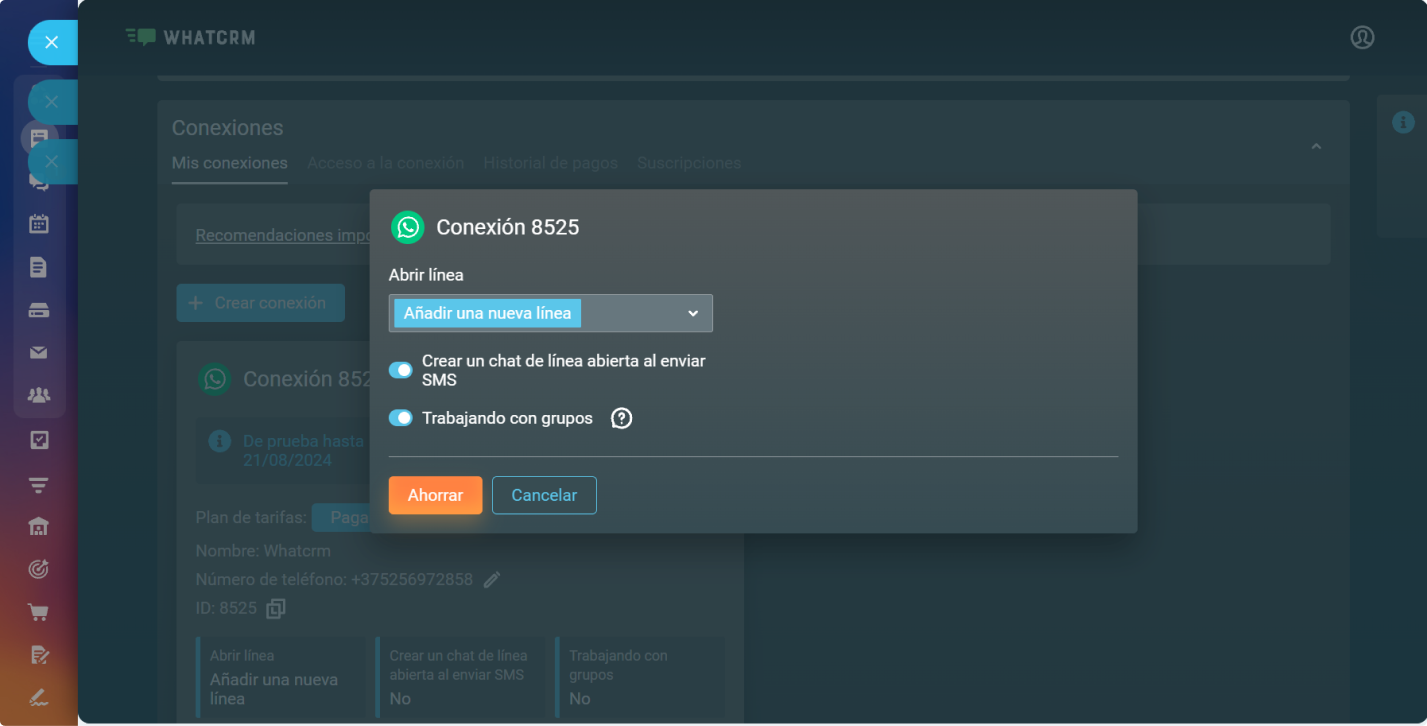Open the Documents icon in the sidebar
The width and height of the screenshot is (1427, 726).
point(39,267)
